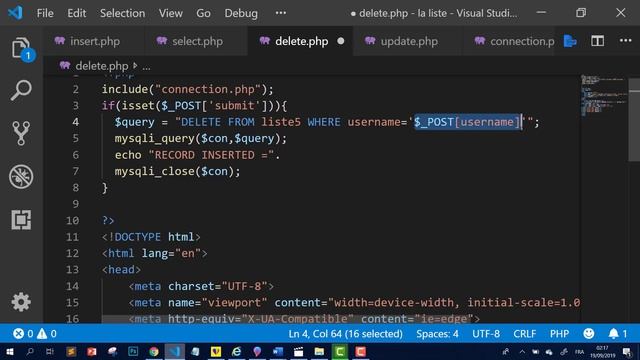
Task: Click unsaved dot on delete.php tab
Action: coord(341,41)
